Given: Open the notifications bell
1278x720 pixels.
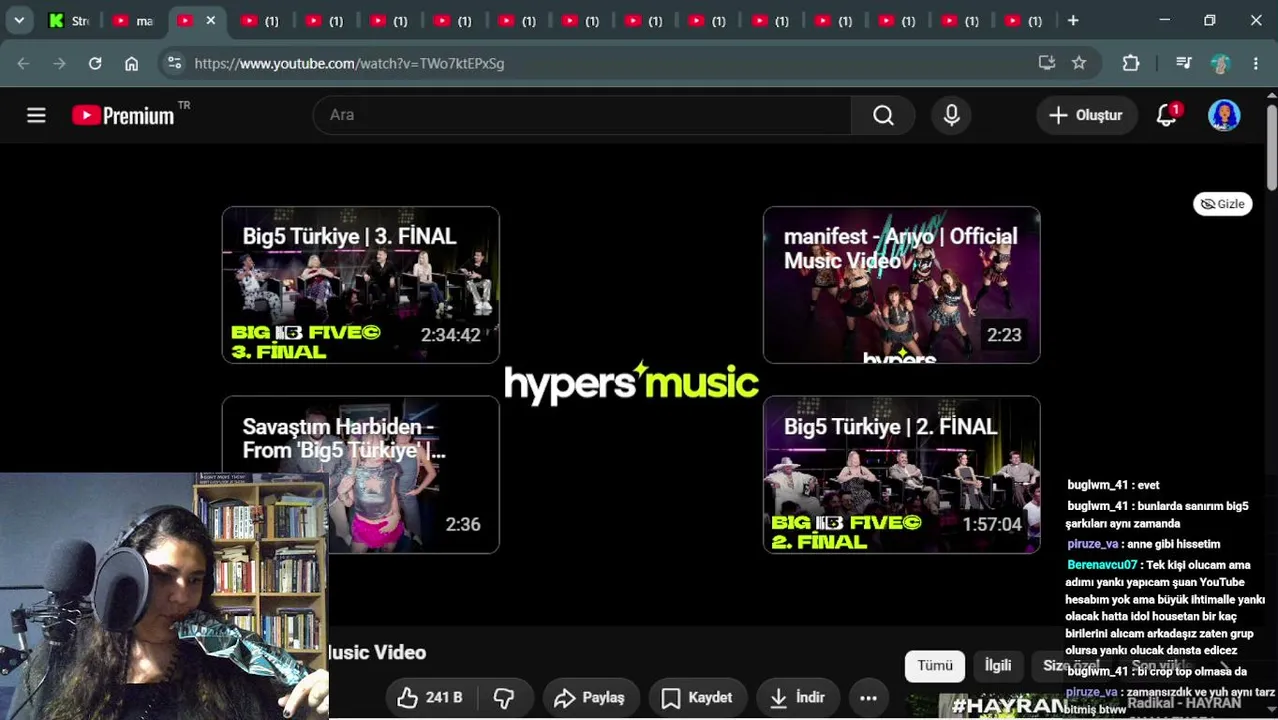Looking at the screenshot, I should 1167,115.
